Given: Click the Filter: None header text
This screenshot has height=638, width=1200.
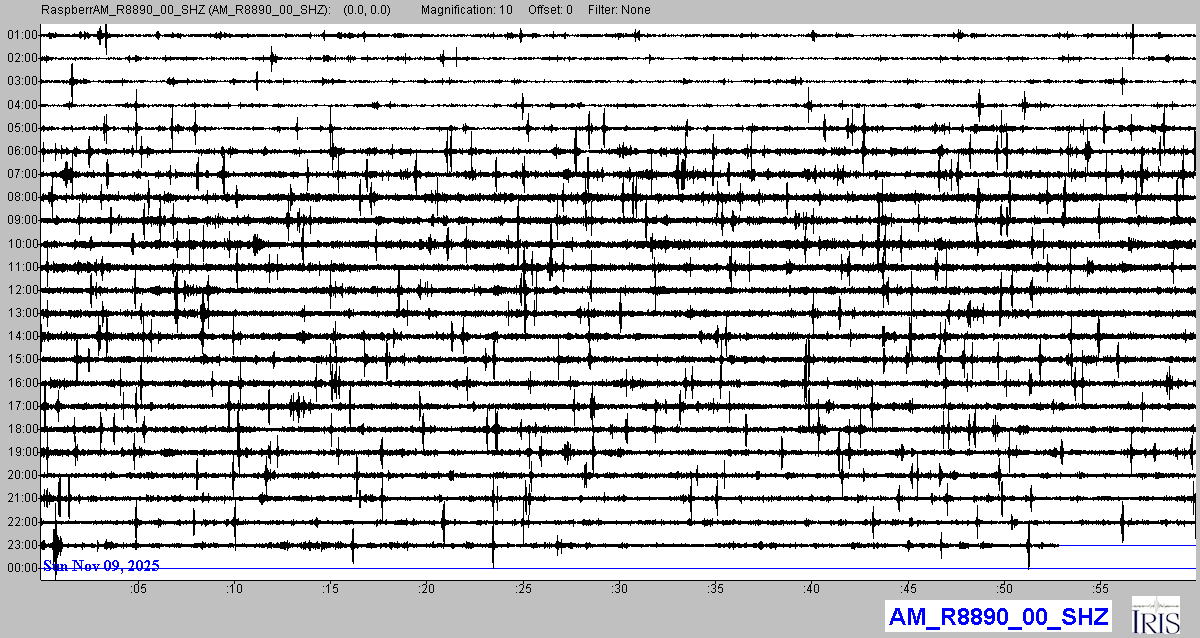Looking at the screenshot, I should pyautogui.click(x=620, y=10).
